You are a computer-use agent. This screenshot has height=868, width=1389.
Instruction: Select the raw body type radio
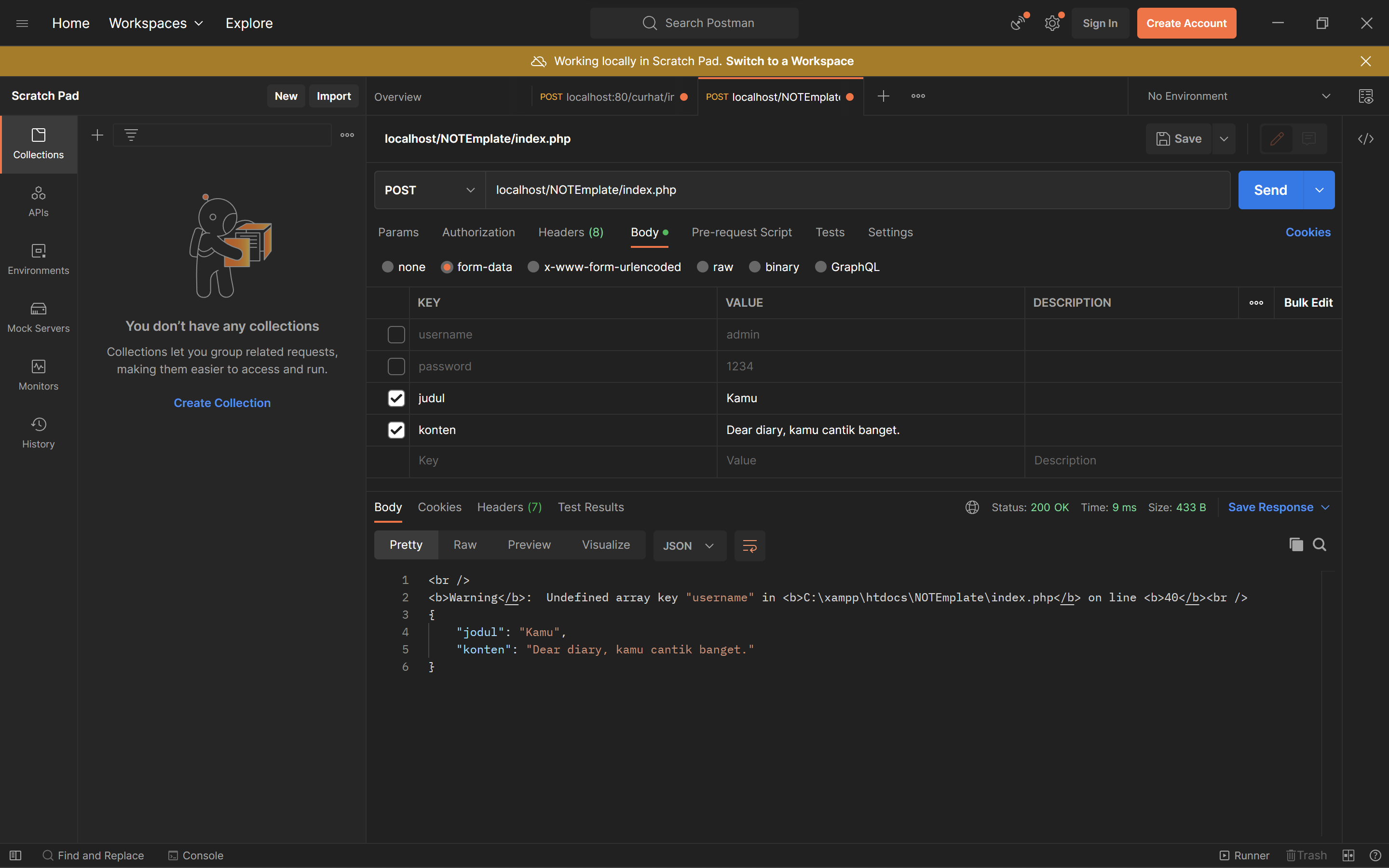pyautogui.click(x=703, y=267)
